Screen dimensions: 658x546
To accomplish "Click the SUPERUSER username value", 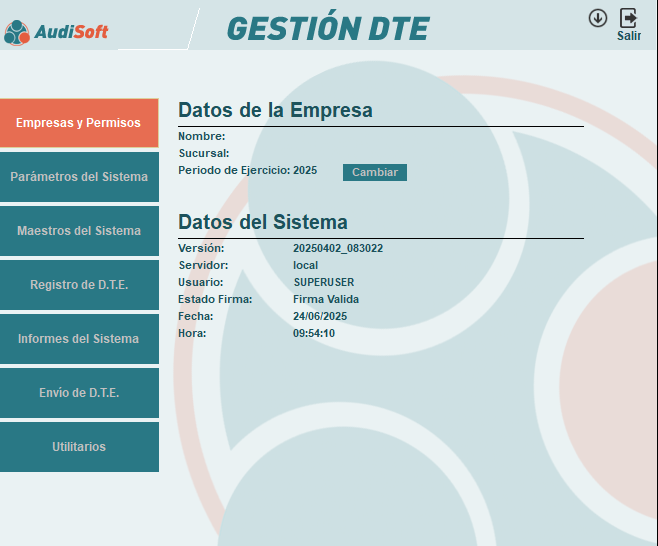I will click(x=323, y=282).
